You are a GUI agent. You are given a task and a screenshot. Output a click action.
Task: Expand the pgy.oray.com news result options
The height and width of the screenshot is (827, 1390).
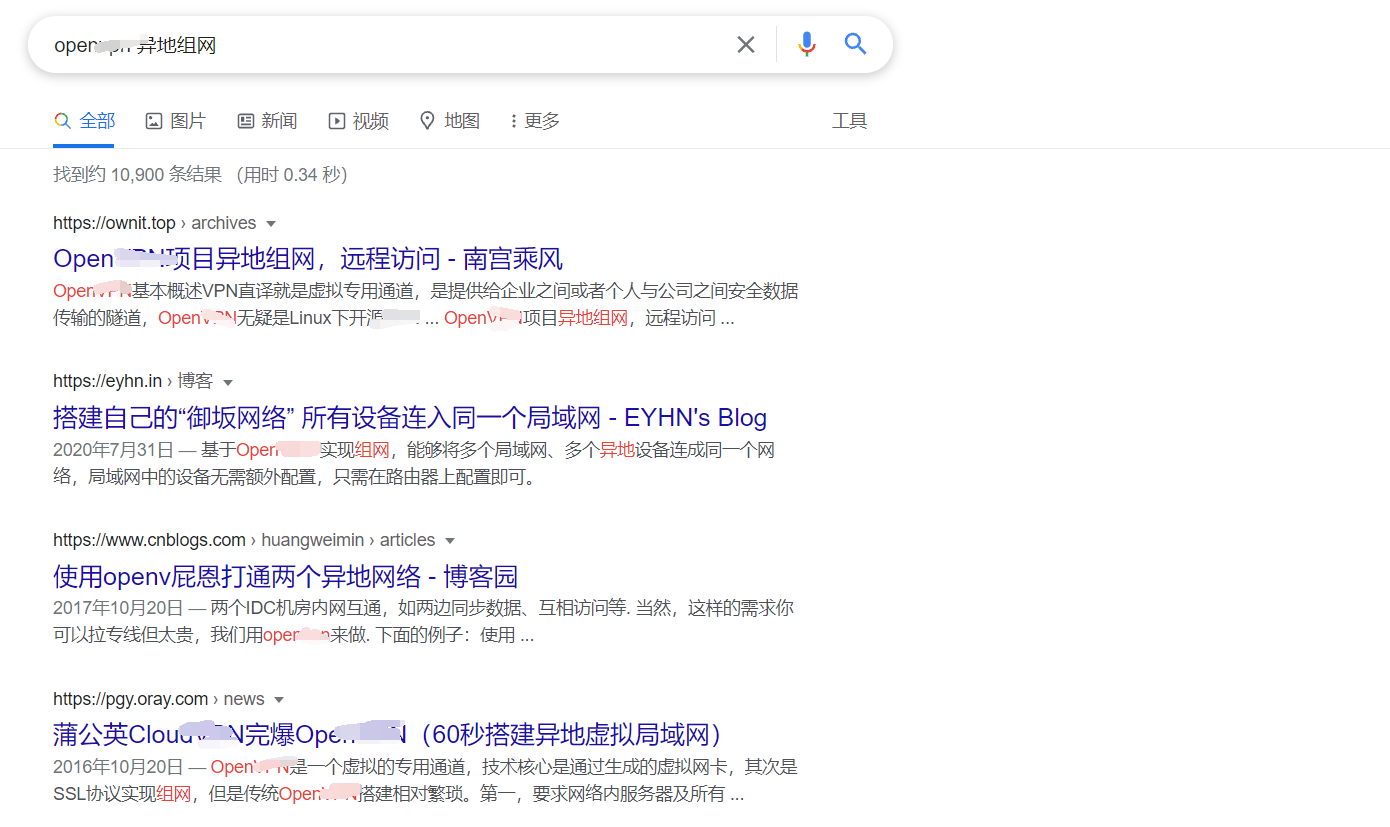pyautogui.click(x=280, y=698)
